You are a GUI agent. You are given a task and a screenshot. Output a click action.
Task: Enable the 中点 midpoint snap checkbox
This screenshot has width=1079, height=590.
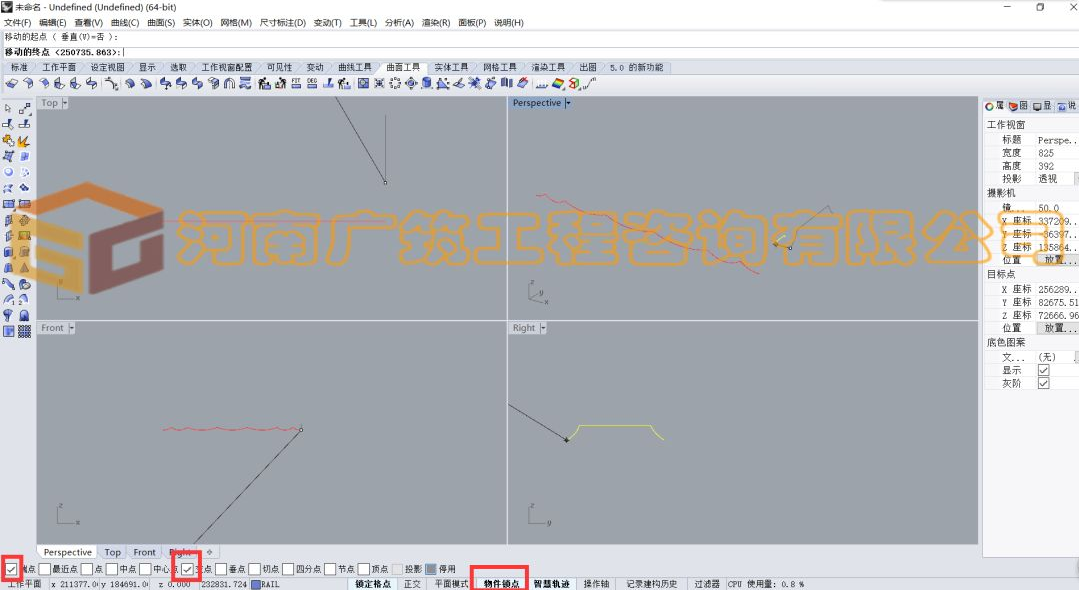(x=112, y=569)
